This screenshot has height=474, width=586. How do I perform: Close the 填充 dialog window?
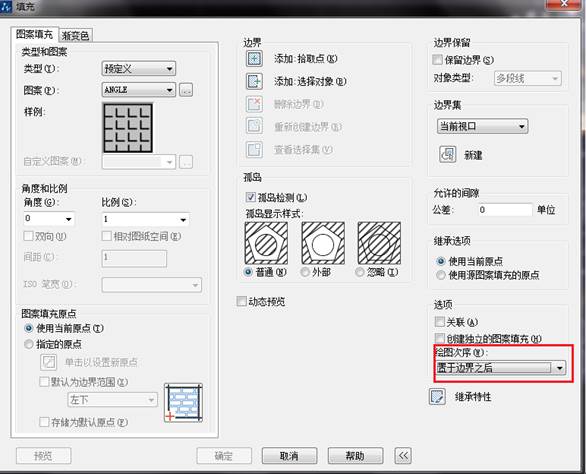coord(565,4)
